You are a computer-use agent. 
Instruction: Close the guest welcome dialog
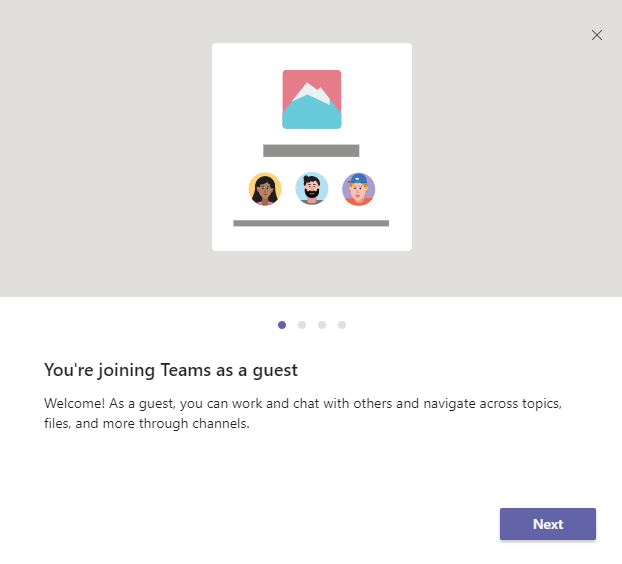point(597,35)
